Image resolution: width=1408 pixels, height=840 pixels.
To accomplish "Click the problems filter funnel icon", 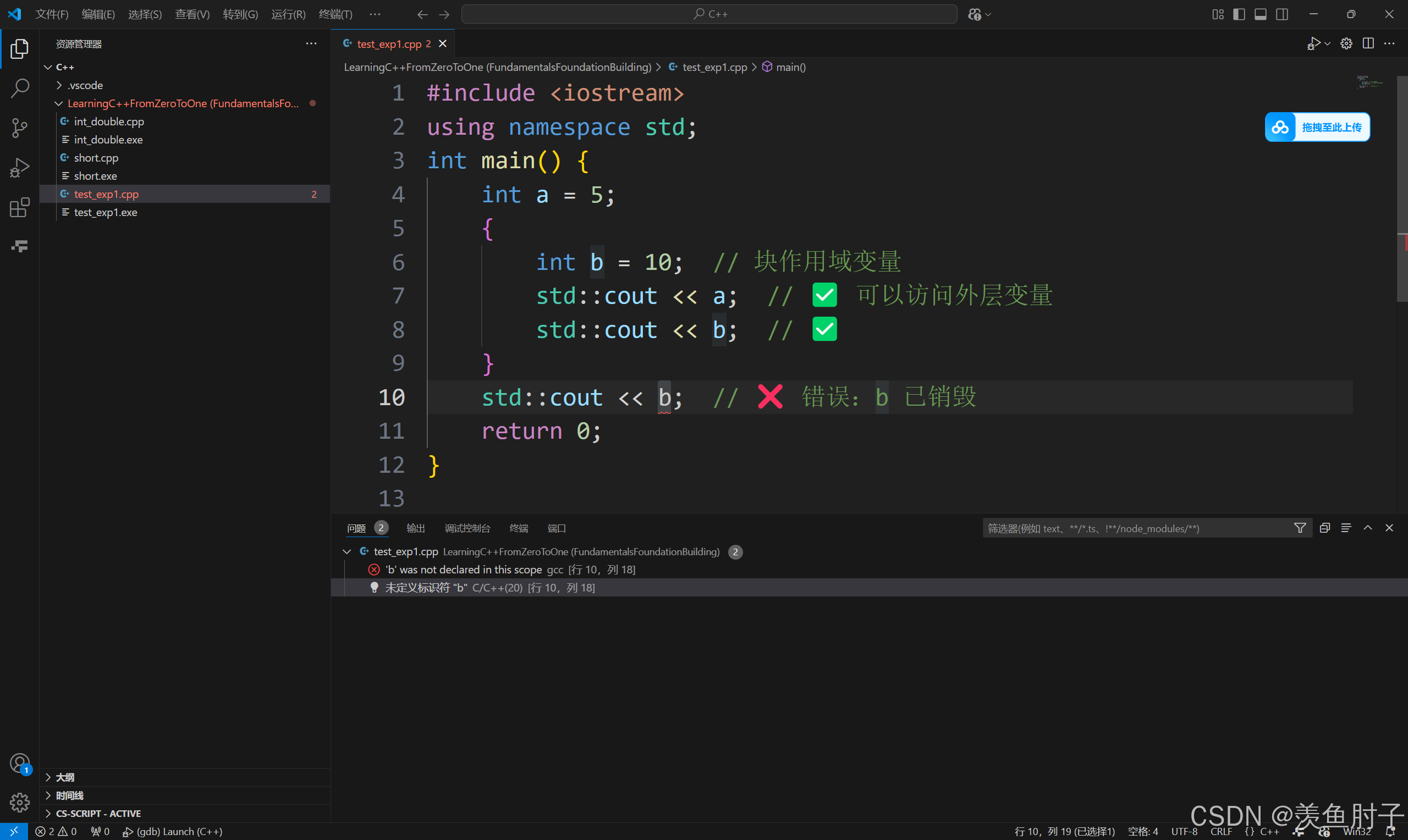I will [x=1300, y=528].
